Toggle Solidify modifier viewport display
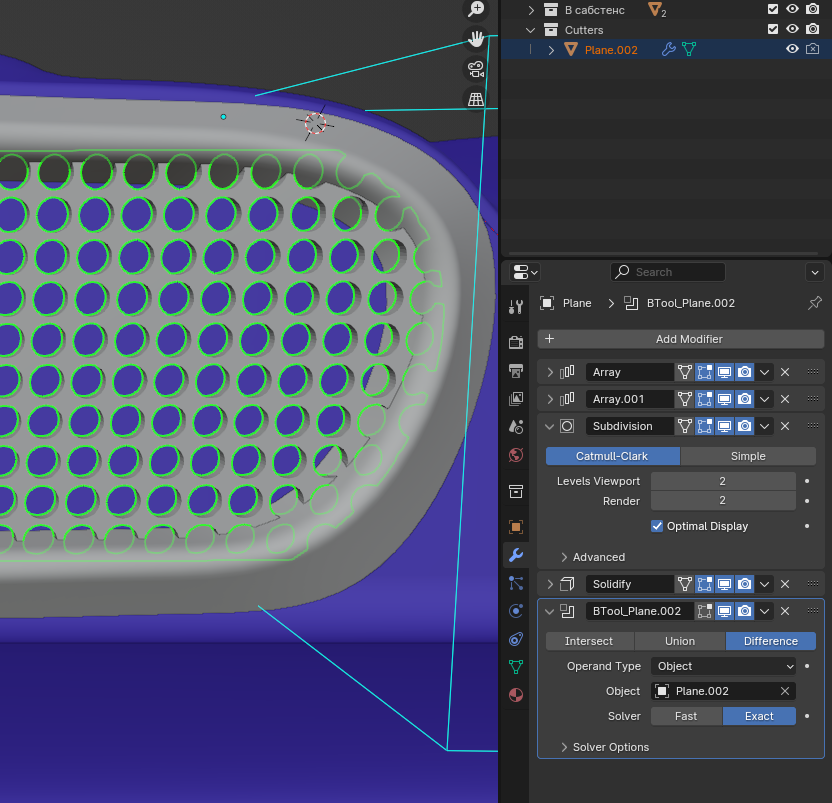This screenshot has height=803, width=832. (x=725, y=584)
